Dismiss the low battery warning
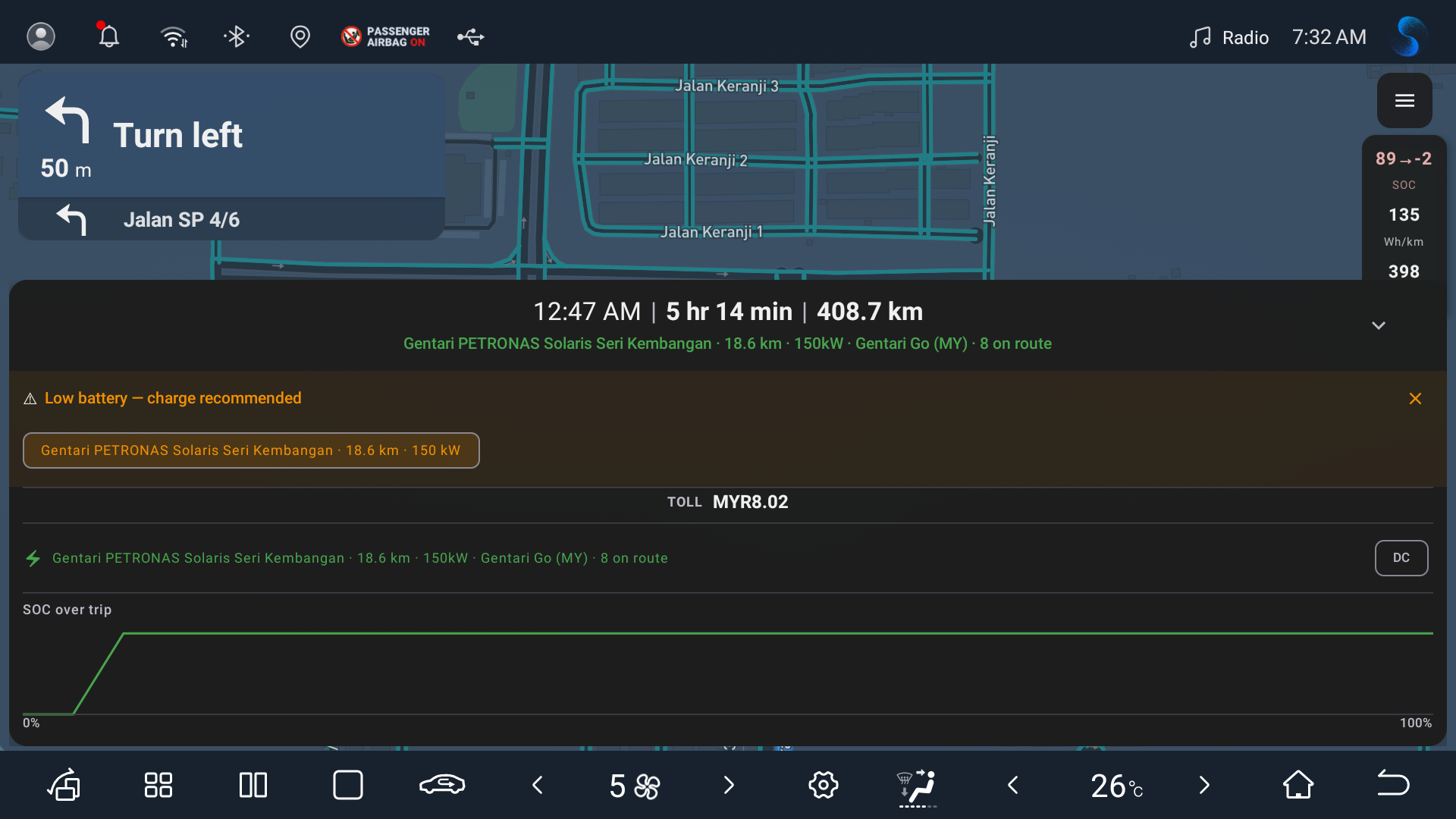This screenshot has width=1456, height=819. (1415, 398)
